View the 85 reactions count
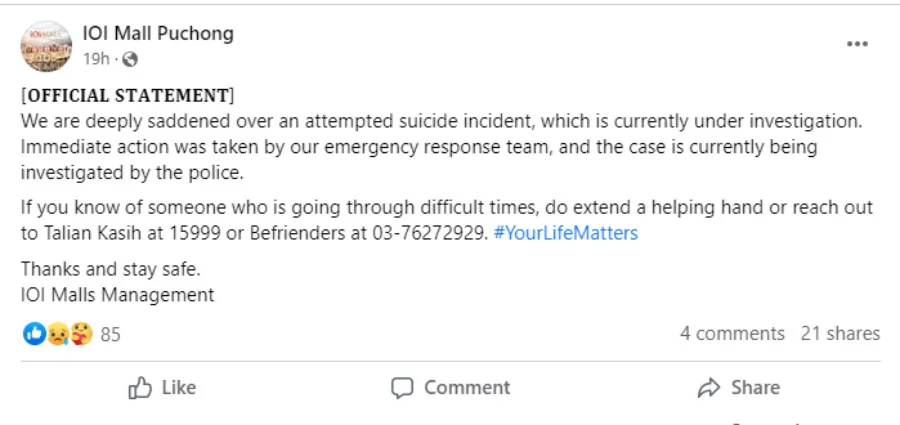Image resolution: width=900 pixels, height=425 pixels. (x=110, y=334)
